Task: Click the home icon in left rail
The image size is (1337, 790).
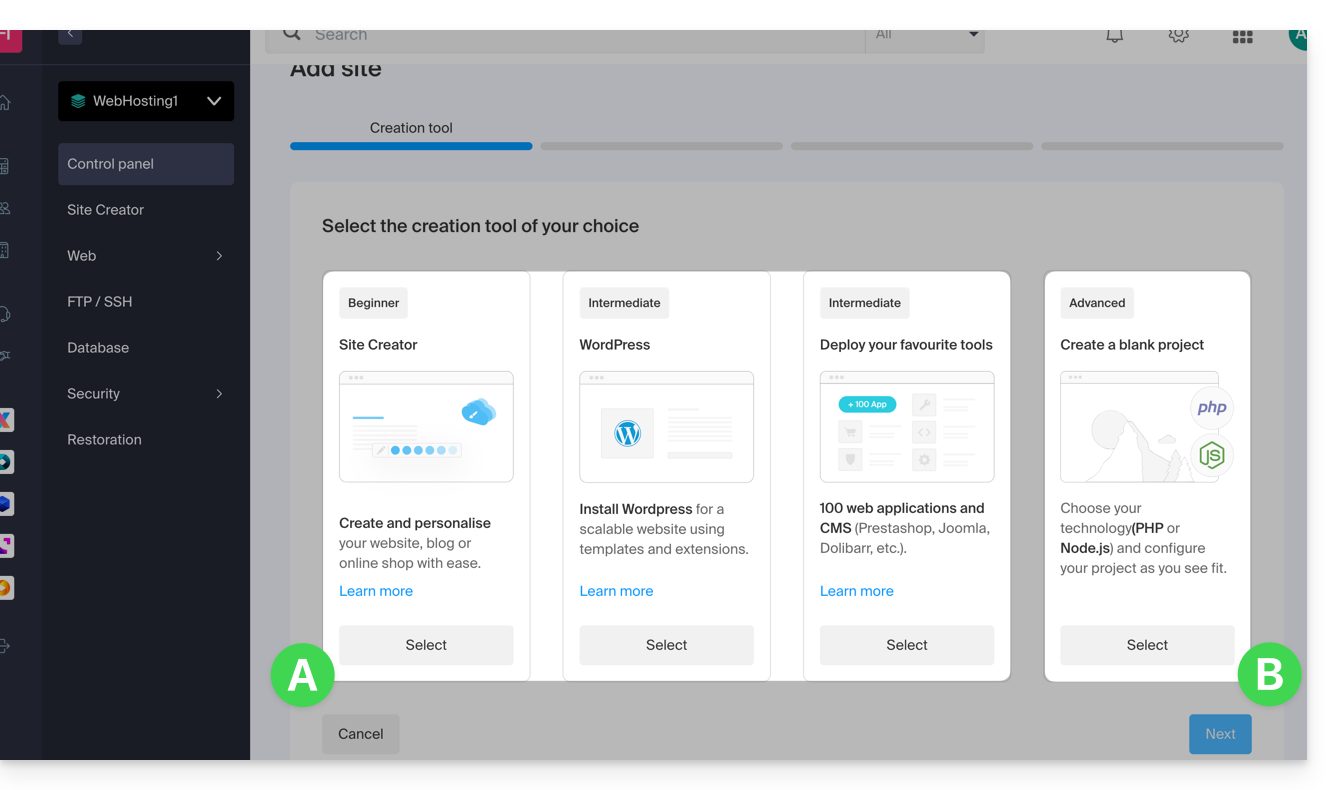Action: 5,102
